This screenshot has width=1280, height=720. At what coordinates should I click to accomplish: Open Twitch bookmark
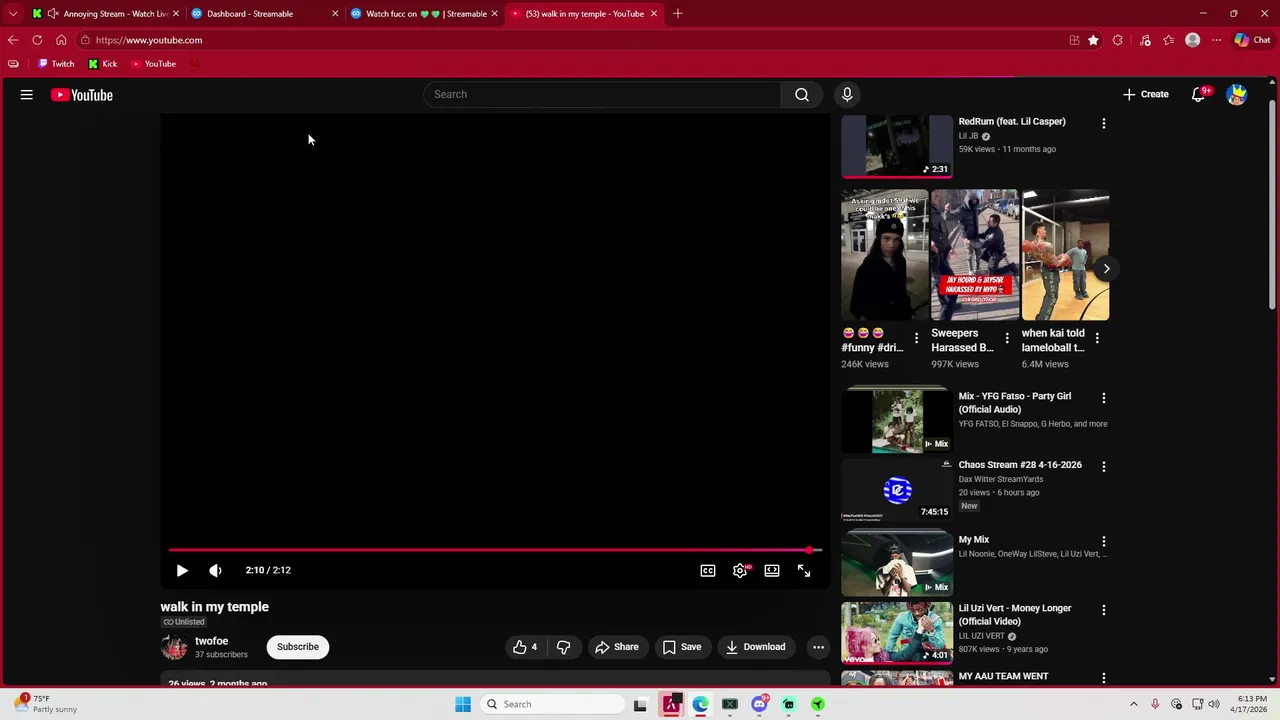tap(56, 64)
